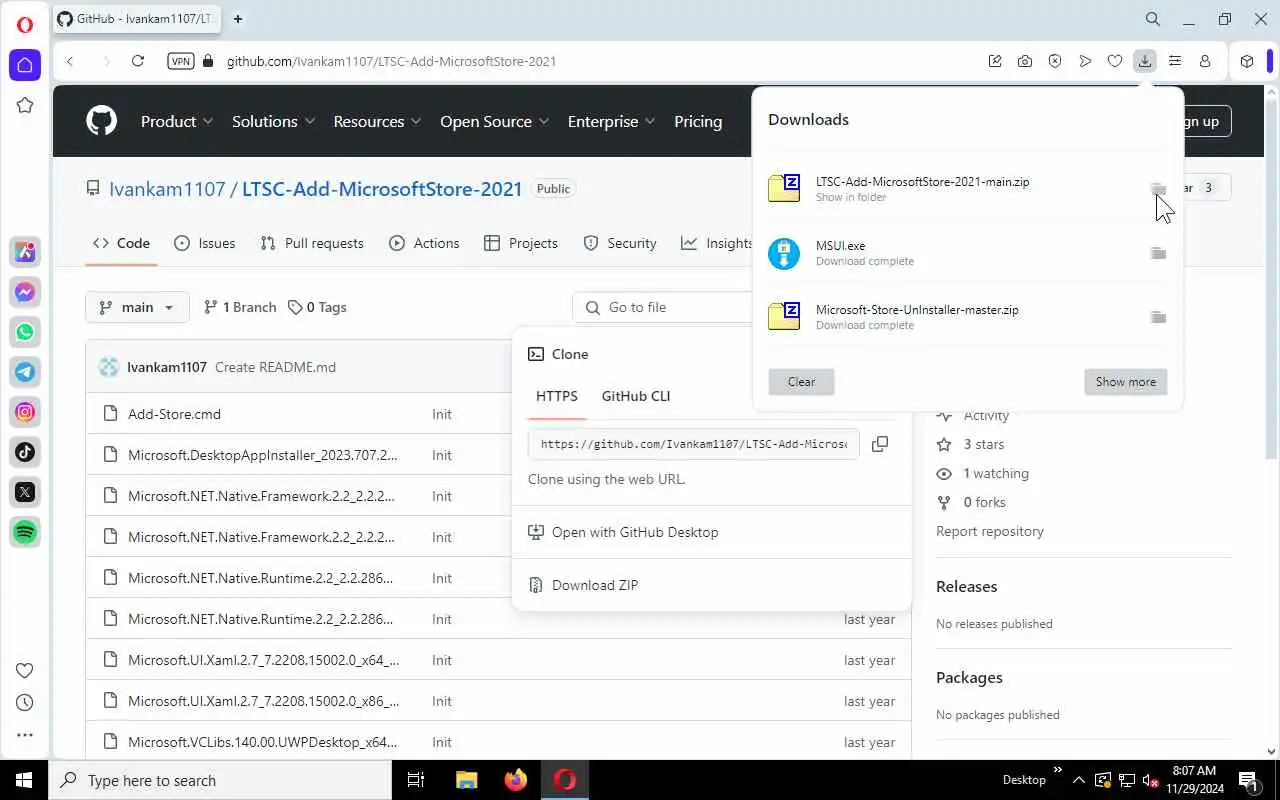Viewport: 1280px width, 800px height.
Task: Click Windows Start button
Action: pyautogui.click(x=24, y=780)
